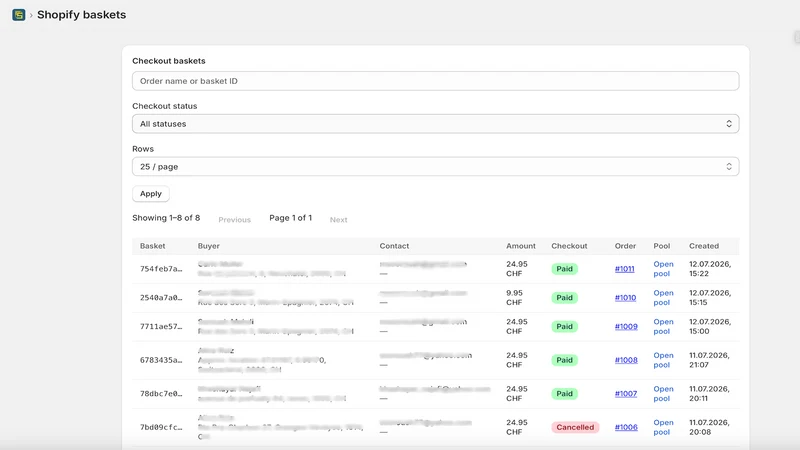
Task: Click the 9.95 CHF amount cell
Action: click(x=515, y=297)
